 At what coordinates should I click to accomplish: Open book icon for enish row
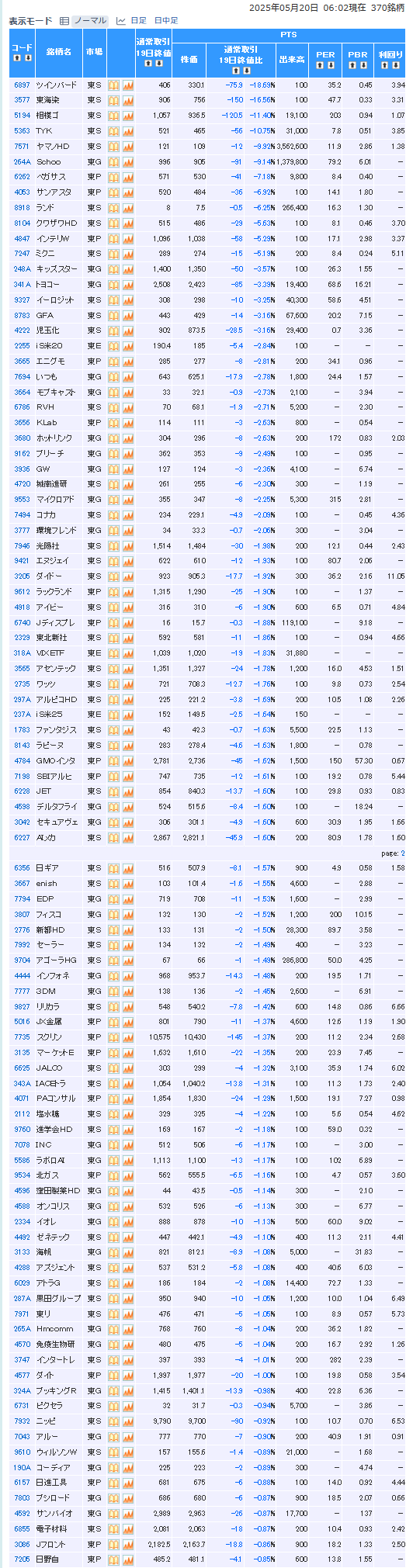pyautogui.click(x=113, y=884)
